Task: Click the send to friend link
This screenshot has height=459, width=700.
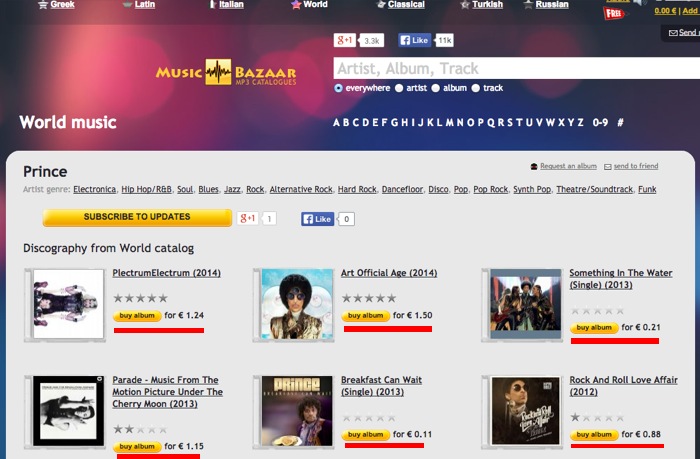Action: click(x=636, y=166)
